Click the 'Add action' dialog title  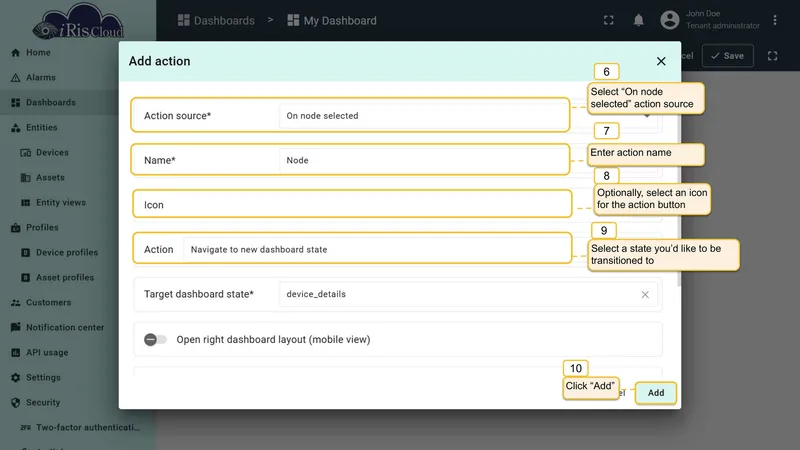[159, 61]
